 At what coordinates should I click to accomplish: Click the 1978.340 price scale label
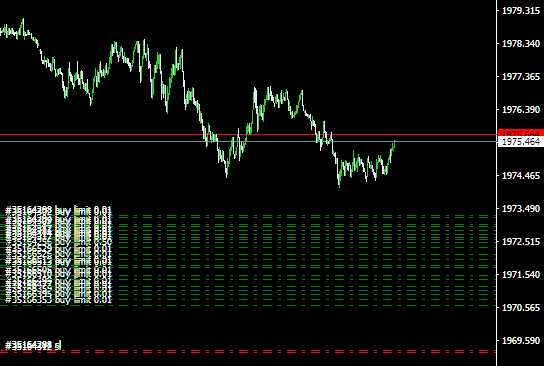pyautogui.click(x=521, y=44)
